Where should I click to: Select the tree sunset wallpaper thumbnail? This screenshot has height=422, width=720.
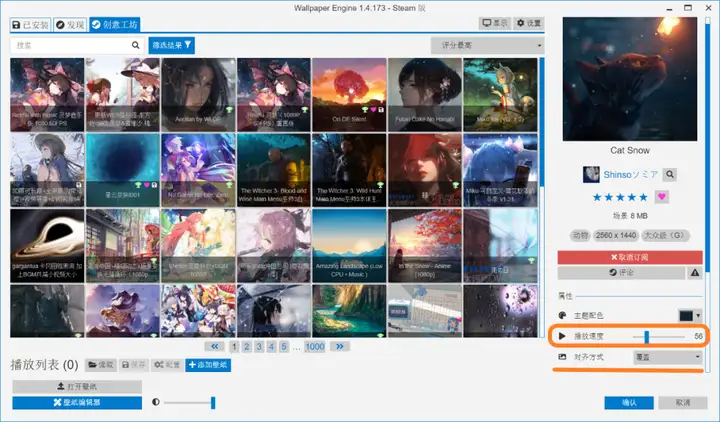point(349,95)
